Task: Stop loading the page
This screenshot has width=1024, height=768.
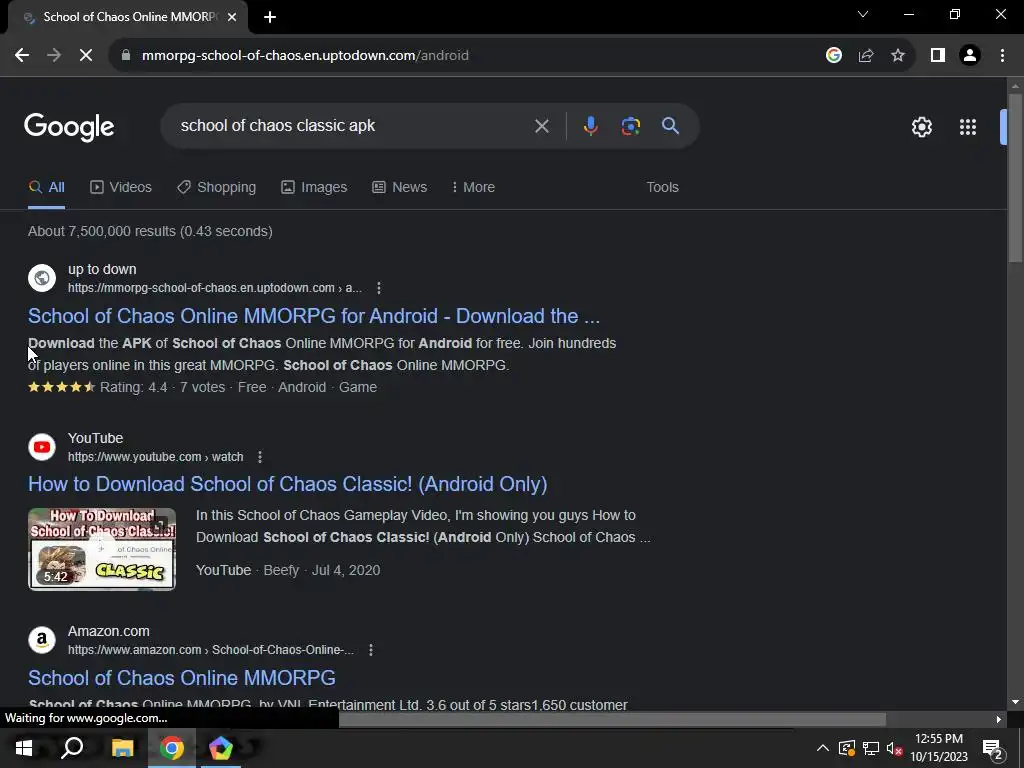Action: [86, 56]
